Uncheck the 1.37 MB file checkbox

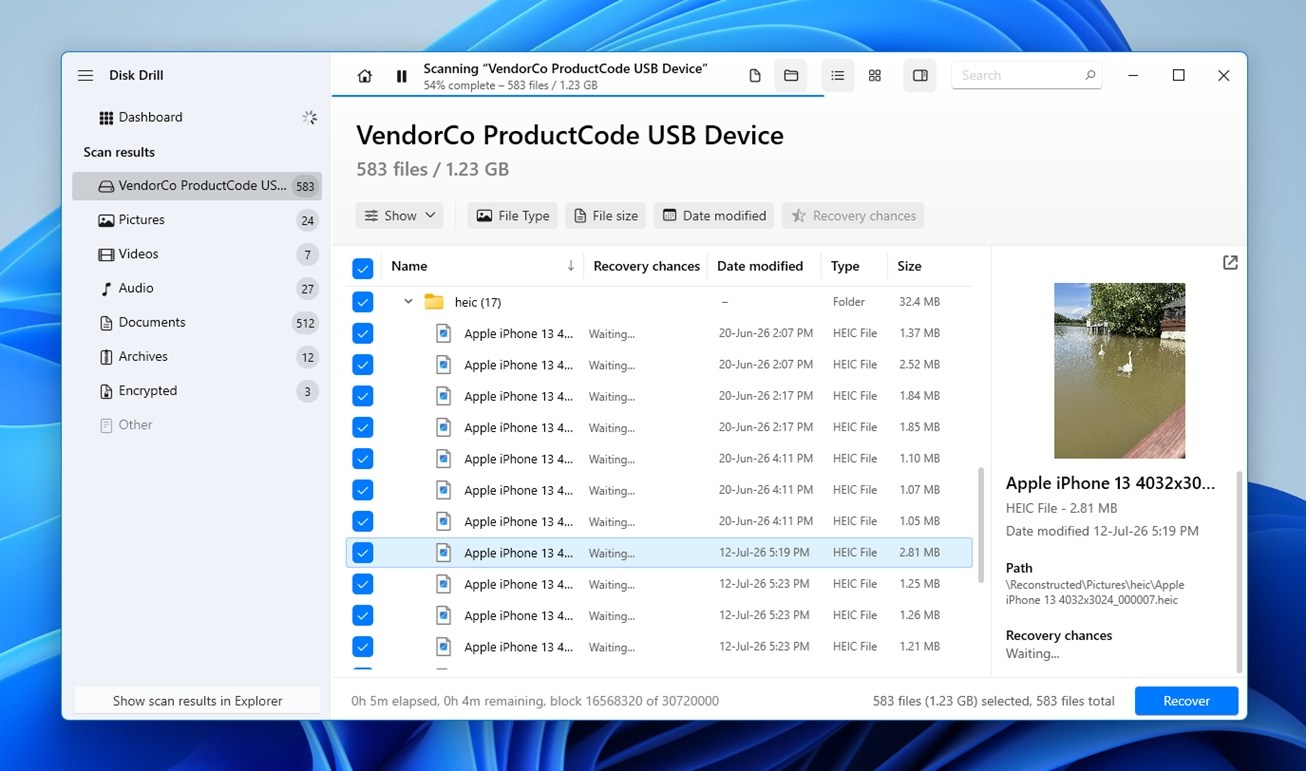(363, 333)
